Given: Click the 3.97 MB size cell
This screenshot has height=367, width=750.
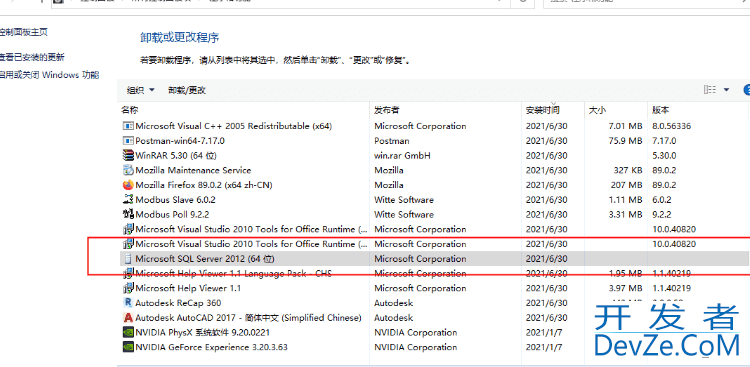Looking at the screenshot, I should pos(624,289).
